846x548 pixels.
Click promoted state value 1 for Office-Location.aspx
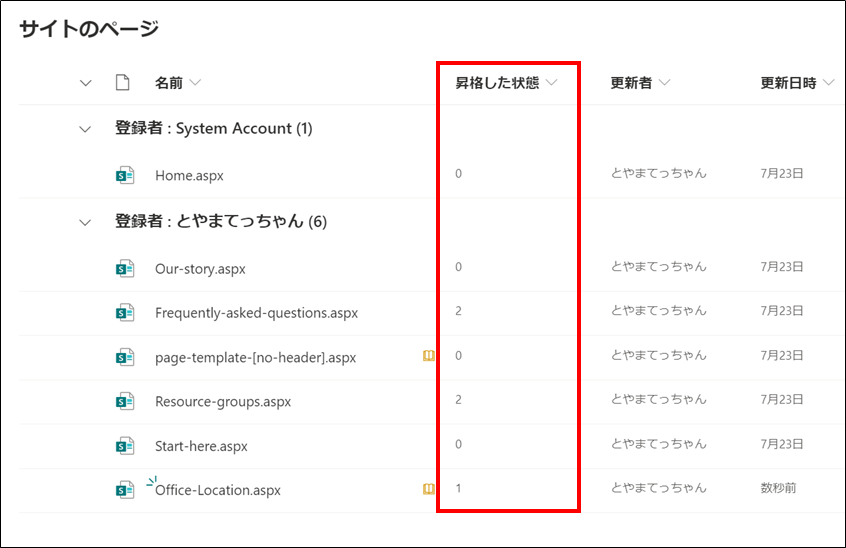(x=459, y=489)
